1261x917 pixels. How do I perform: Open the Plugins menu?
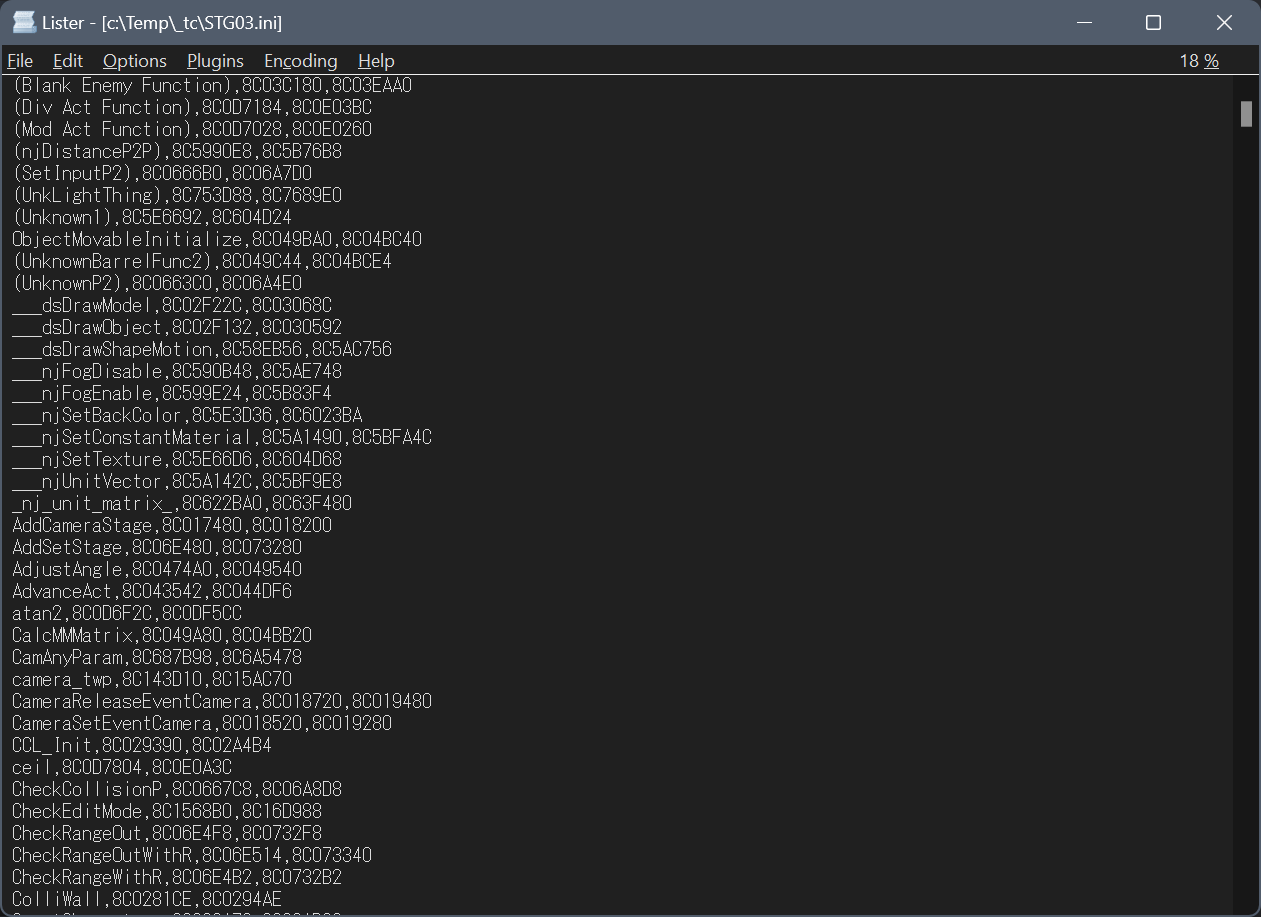(215, 61)
